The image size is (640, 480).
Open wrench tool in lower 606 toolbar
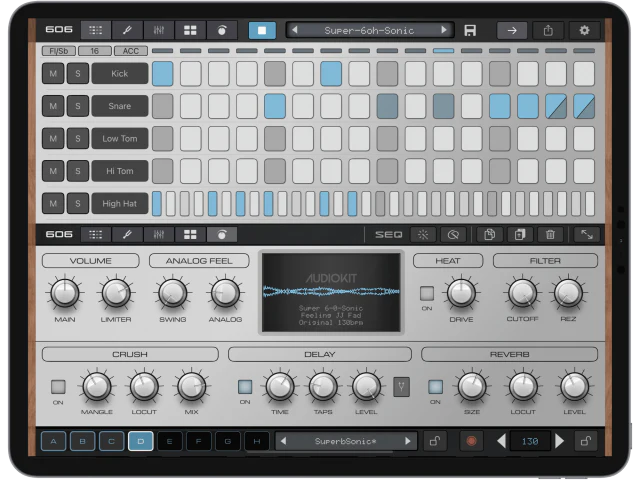(127, 234)
